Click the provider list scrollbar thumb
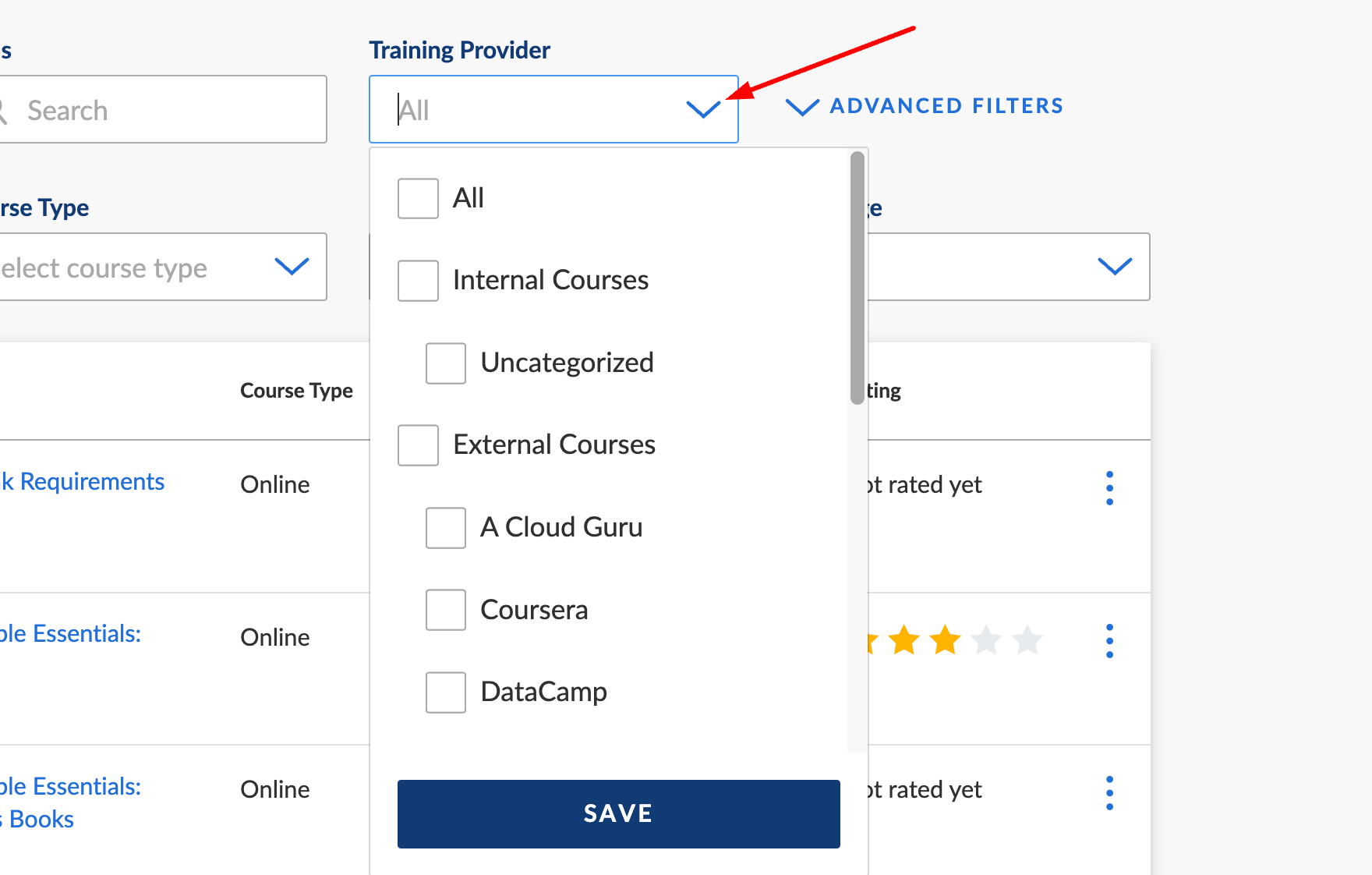The image size is (1372, 875). tap(857, 278)
